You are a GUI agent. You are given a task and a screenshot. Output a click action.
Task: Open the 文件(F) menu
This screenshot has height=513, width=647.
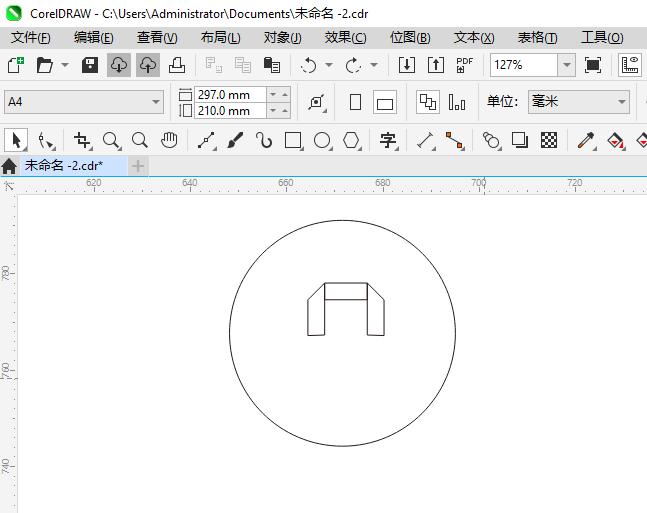tap(30, 37)
